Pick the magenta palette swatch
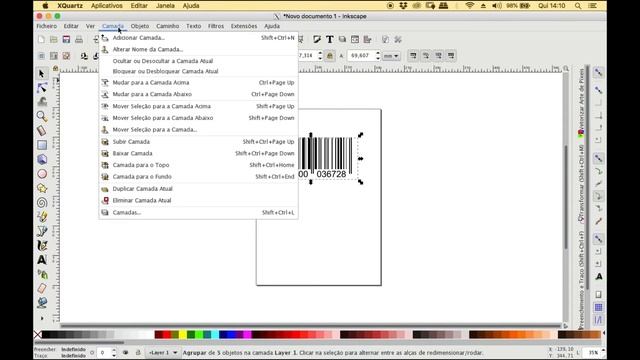 pyautogui.click(x=247, y=335)
